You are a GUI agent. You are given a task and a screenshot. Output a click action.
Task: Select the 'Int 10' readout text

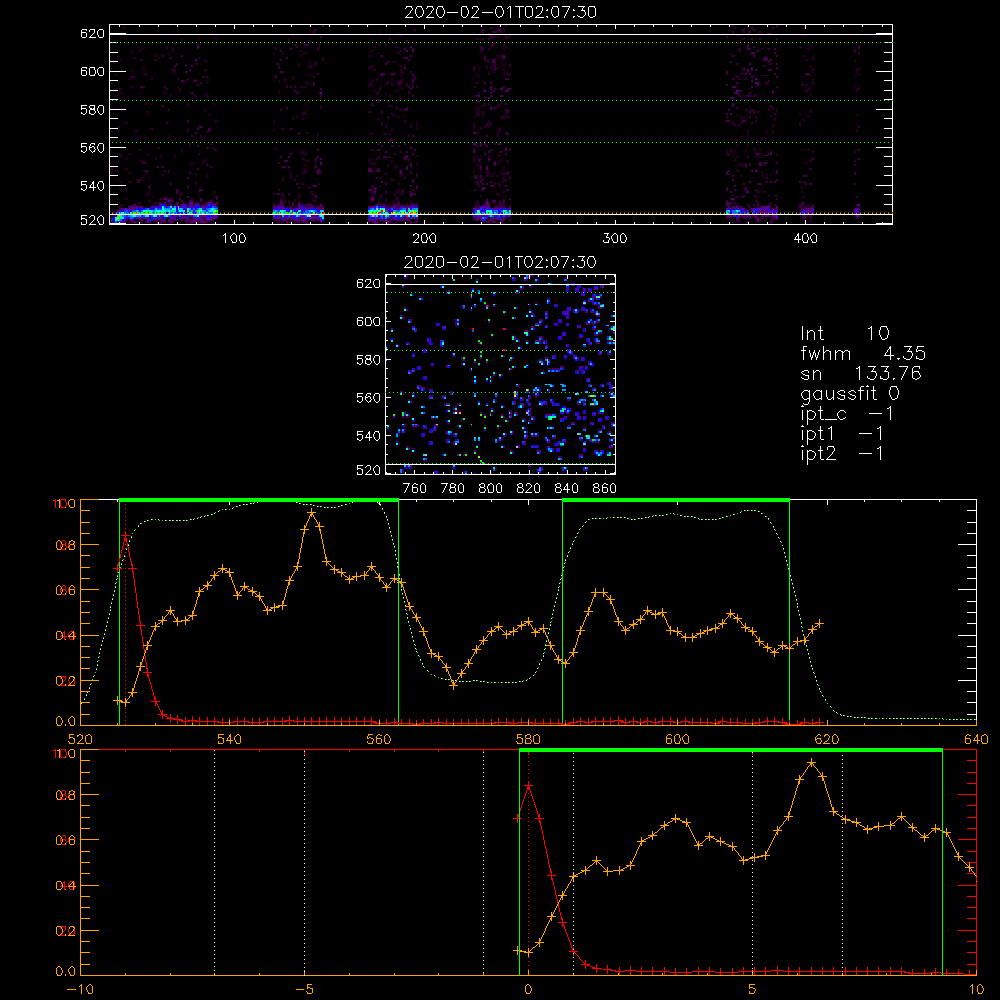point(844,333)
